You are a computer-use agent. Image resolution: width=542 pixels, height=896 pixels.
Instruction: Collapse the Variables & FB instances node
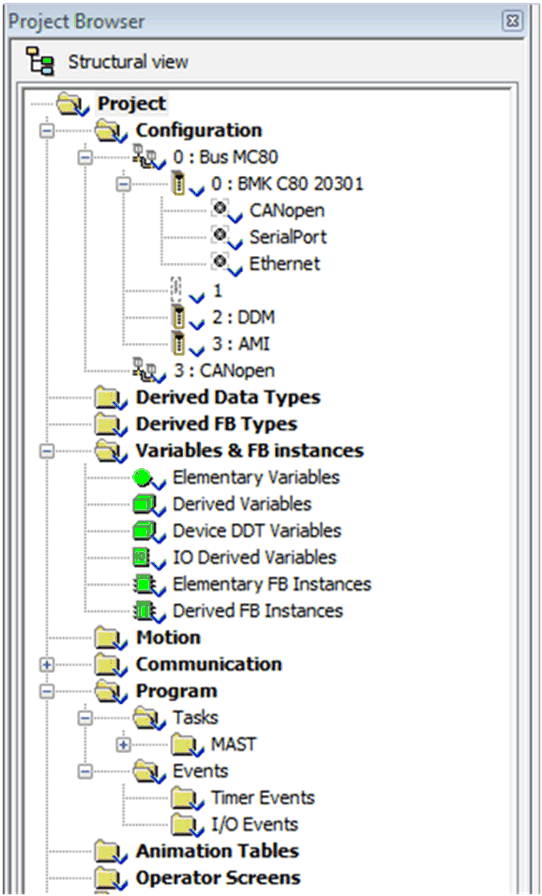tap(47, 451)
